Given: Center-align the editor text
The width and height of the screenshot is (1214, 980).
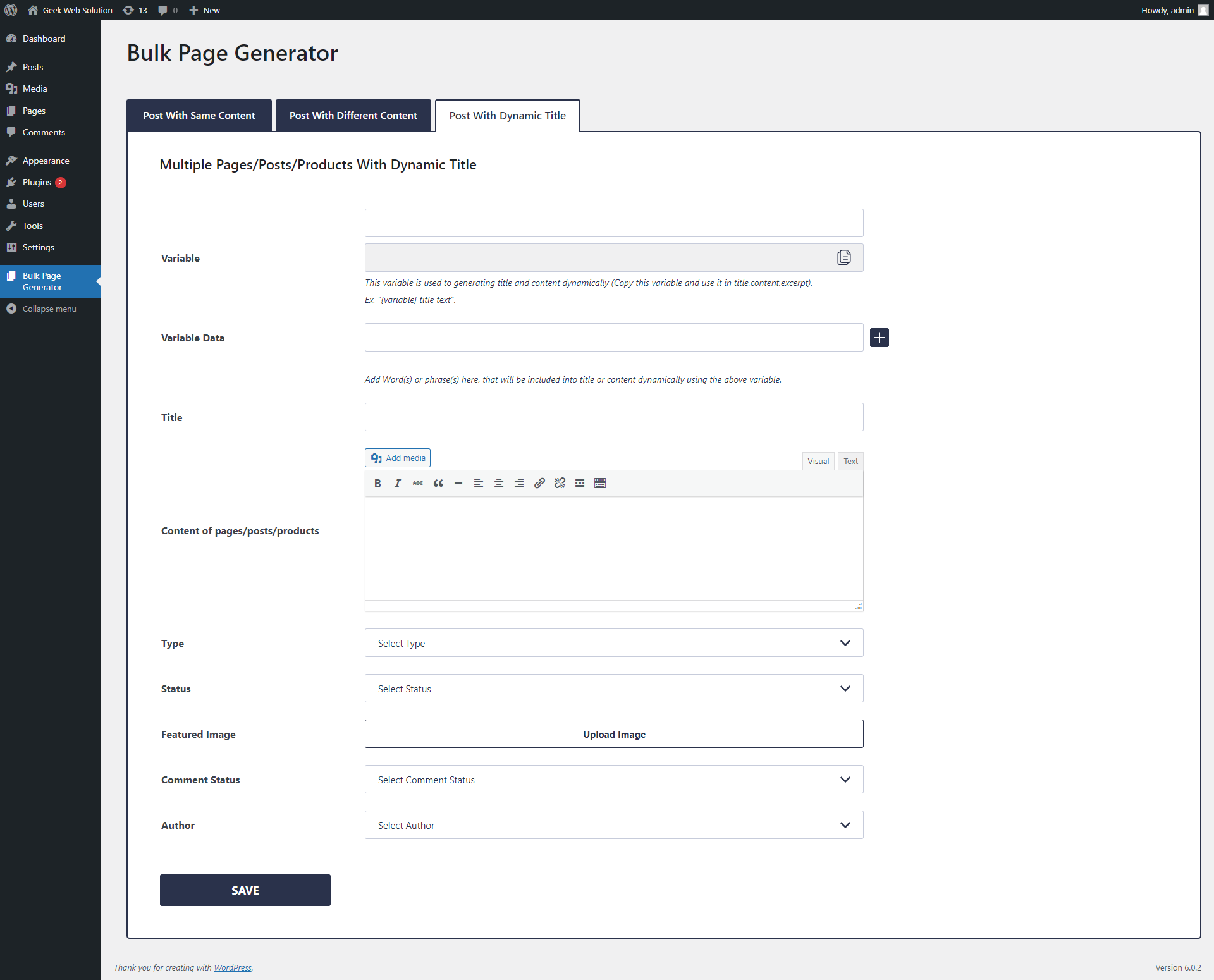Looking at the screenshot, I should coord(499,483).
